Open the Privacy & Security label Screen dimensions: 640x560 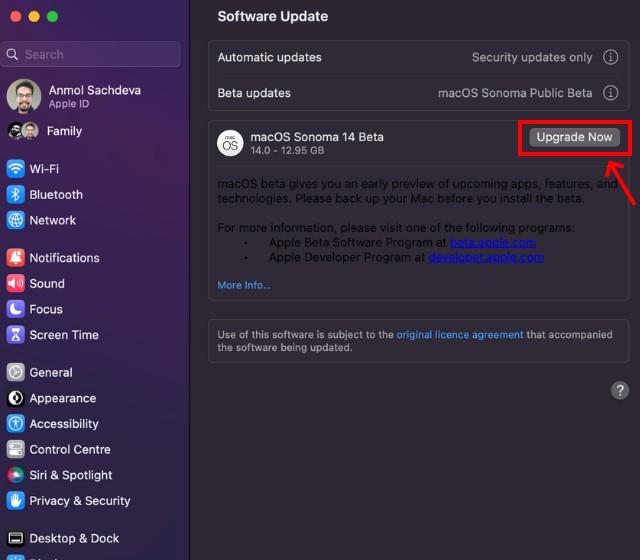[x=80, y=501]
